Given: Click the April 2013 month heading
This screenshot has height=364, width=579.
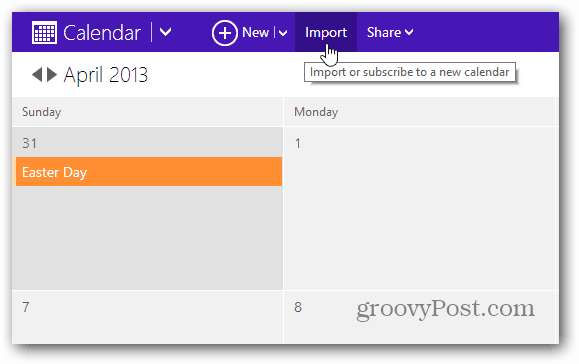Looking at the screenshot, I should [106, 75].
